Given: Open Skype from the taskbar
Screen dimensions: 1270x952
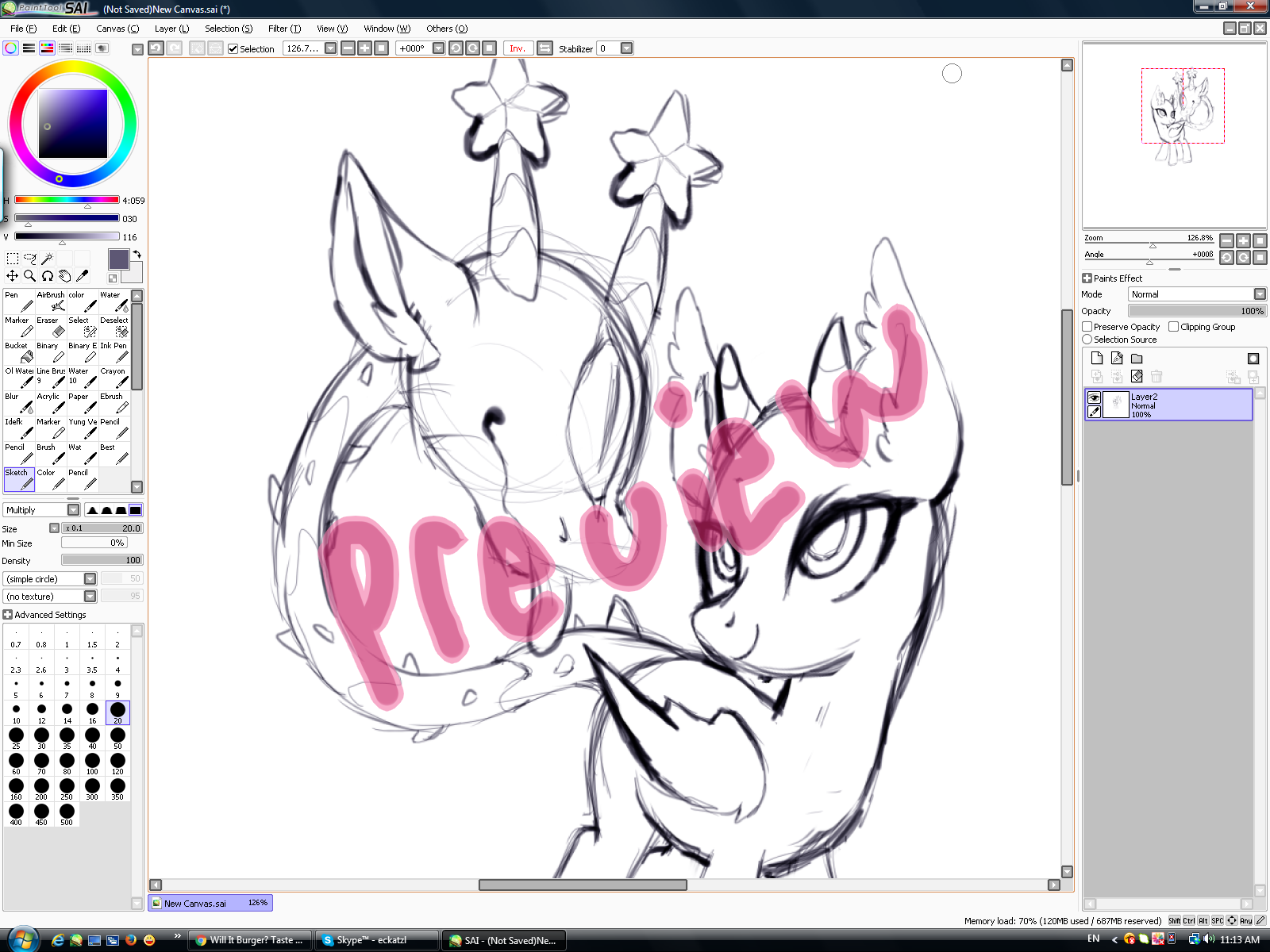Looking at the screenshot, I should pyautogui.click(x=378, y=940).
